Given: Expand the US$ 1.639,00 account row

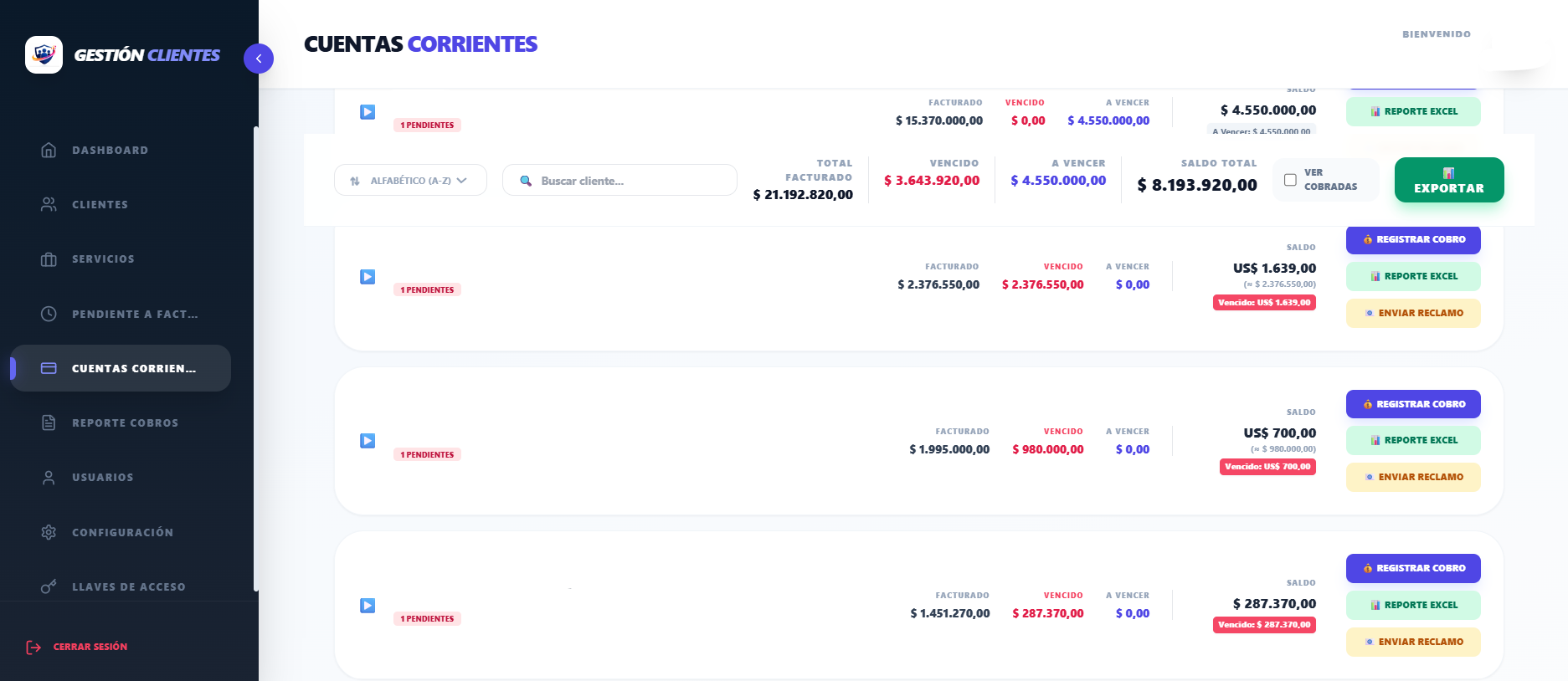Looking at the screenshot, I should pyautogui.click(x=368, y=277).
